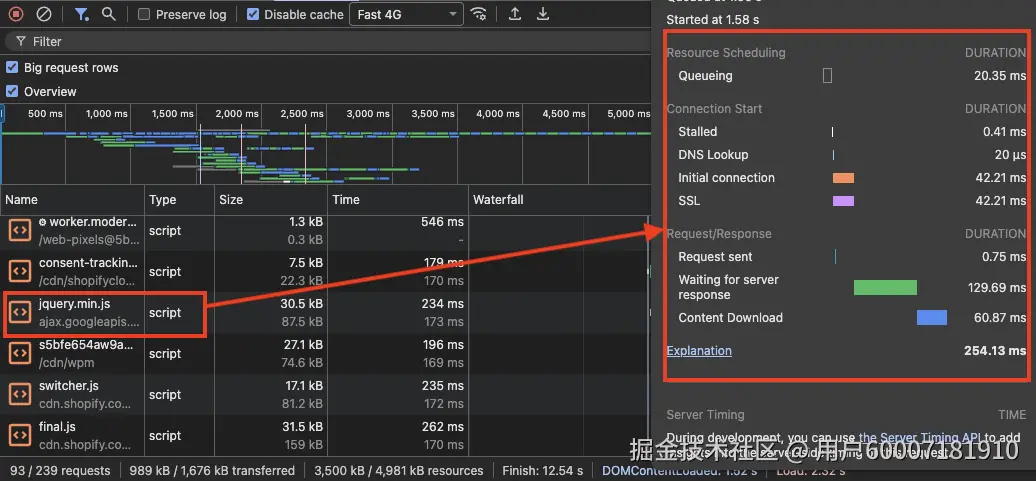The width and height of the screenshot is (1036, 481).
Task: Import HAR file upload icon
Action: (515, 14)
